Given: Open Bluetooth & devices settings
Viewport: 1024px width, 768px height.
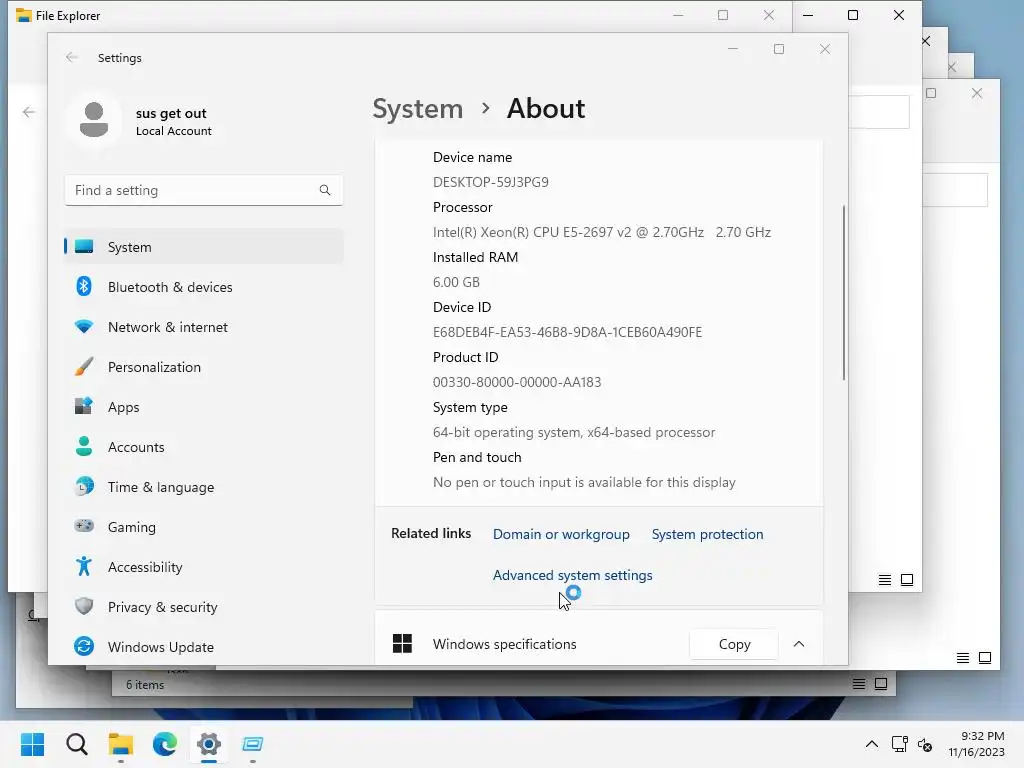Looking at the screenshot, I should point(203,287).
